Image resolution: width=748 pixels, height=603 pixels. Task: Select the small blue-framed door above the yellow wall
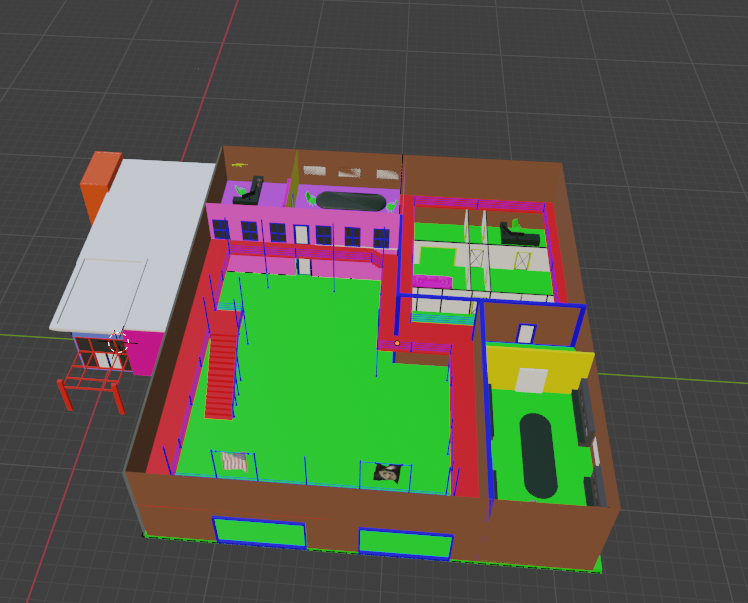526,333
